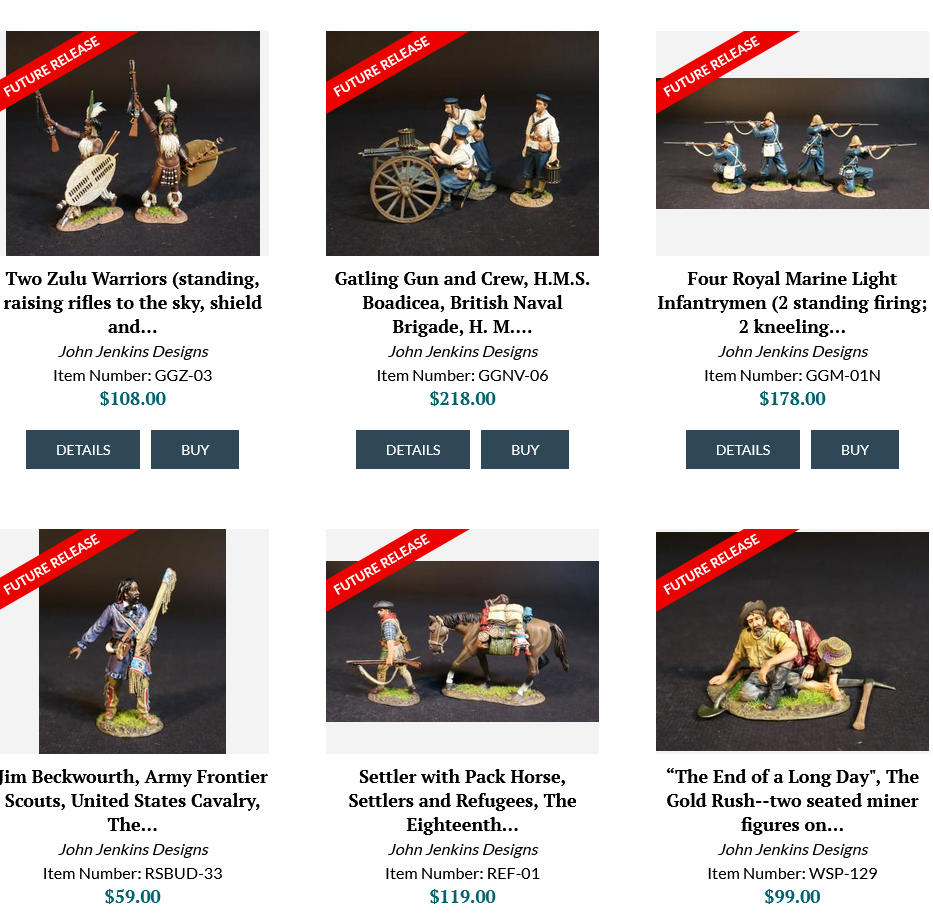Buy the Four Royal Marine Light Infantrymen
Viewport: 933px width, 914px height.
854,450
